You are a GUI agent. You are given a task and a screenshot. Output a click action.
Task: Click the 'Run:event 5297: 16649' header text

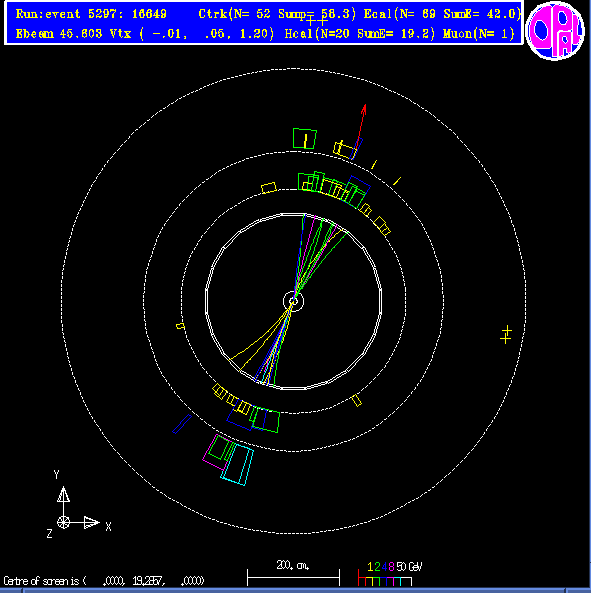[x=91, y=14]
